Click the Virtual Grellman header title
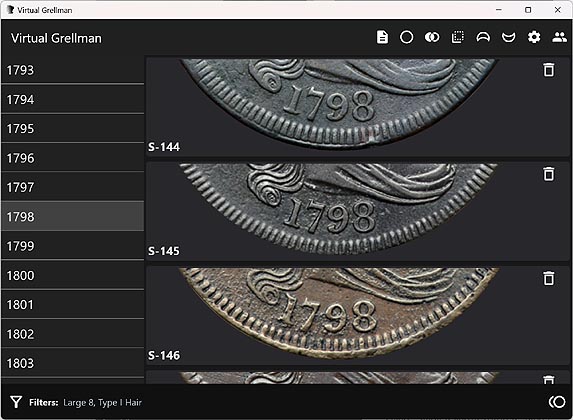 (x=56, y=38)
